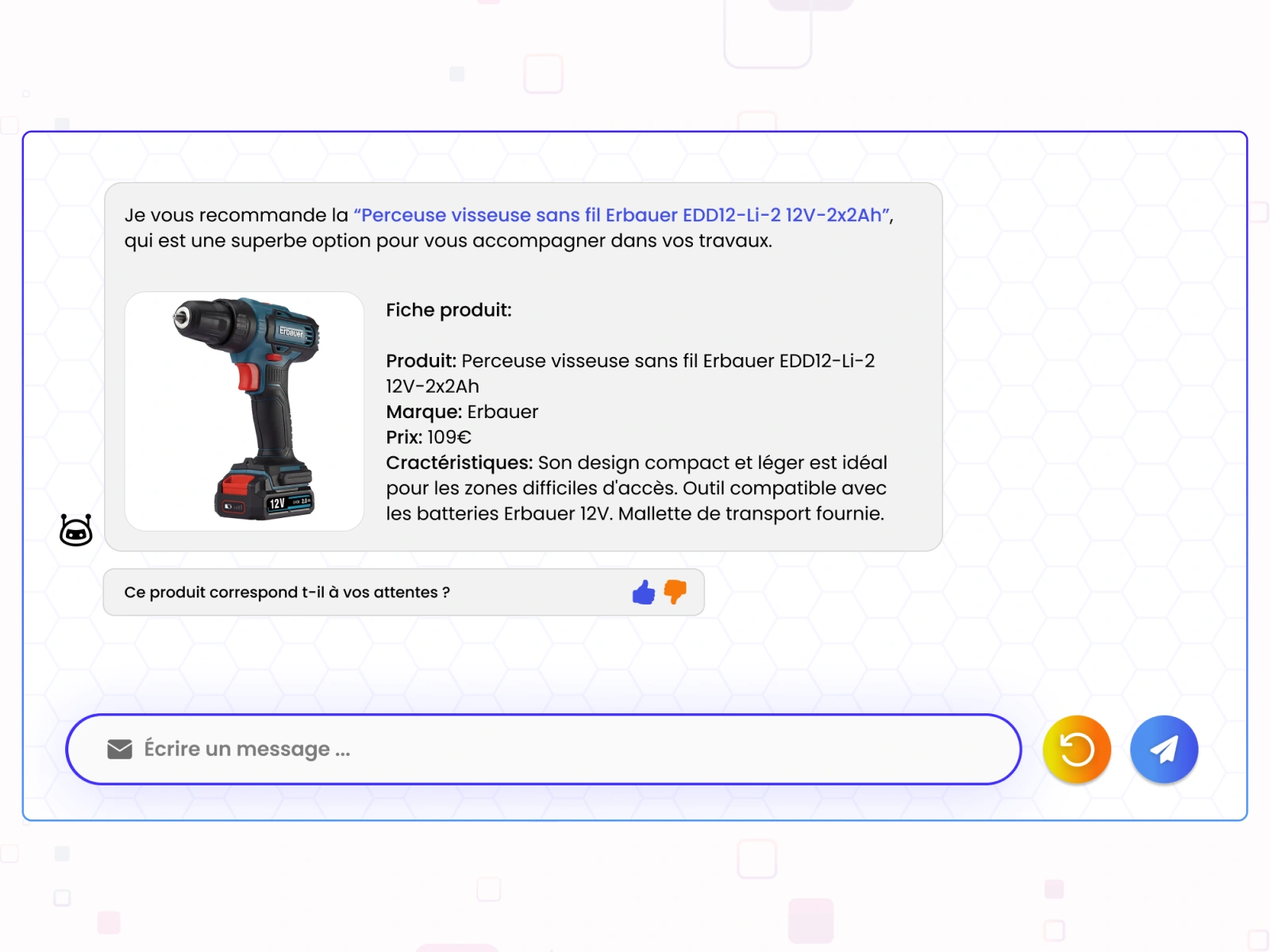Focus the "Écrire un message" input field
The image size is (1270, 952).
tap(544, 750)
